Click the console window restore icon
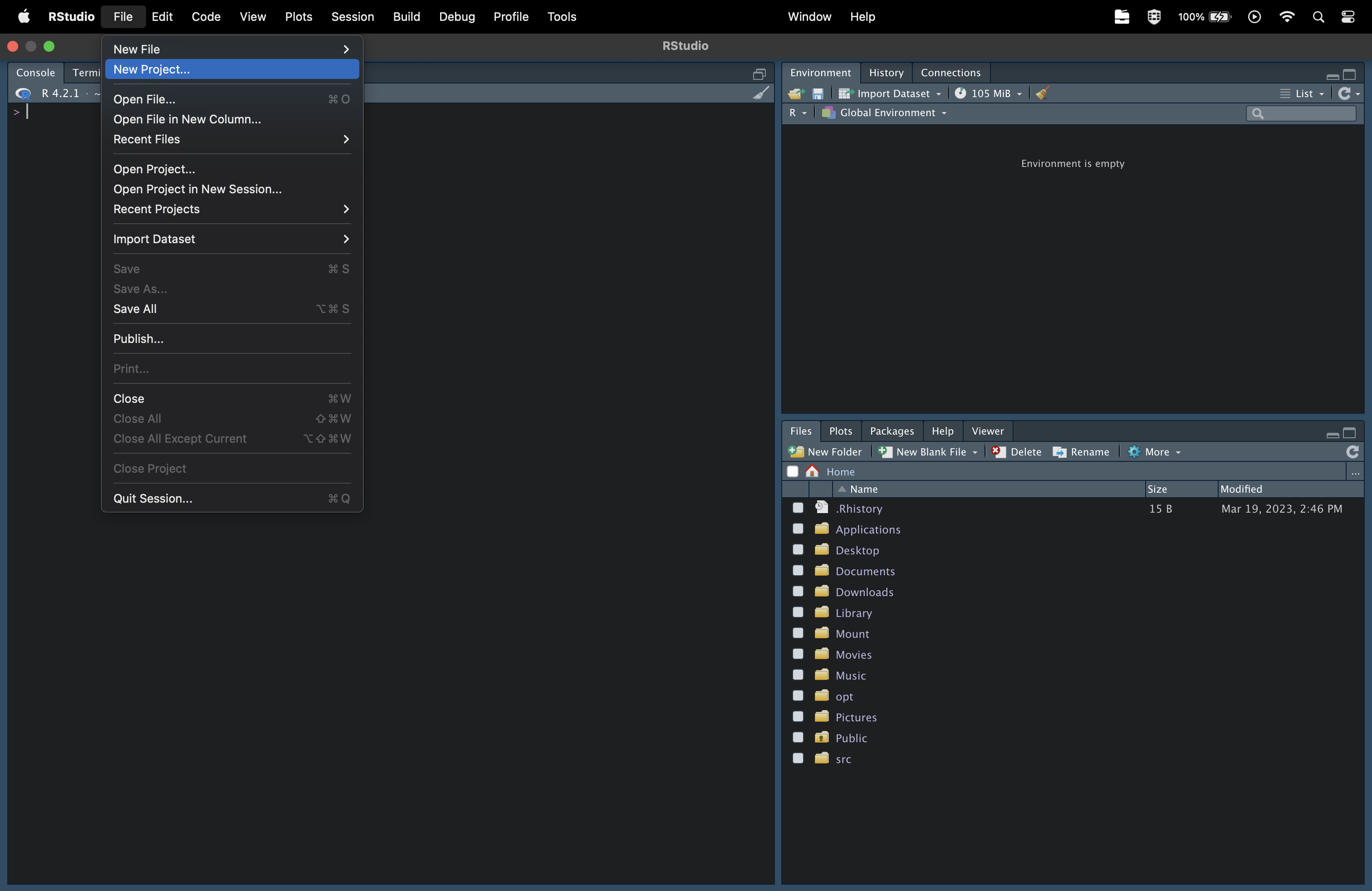This screenshot has height=891, width=1372. (759, 74)
